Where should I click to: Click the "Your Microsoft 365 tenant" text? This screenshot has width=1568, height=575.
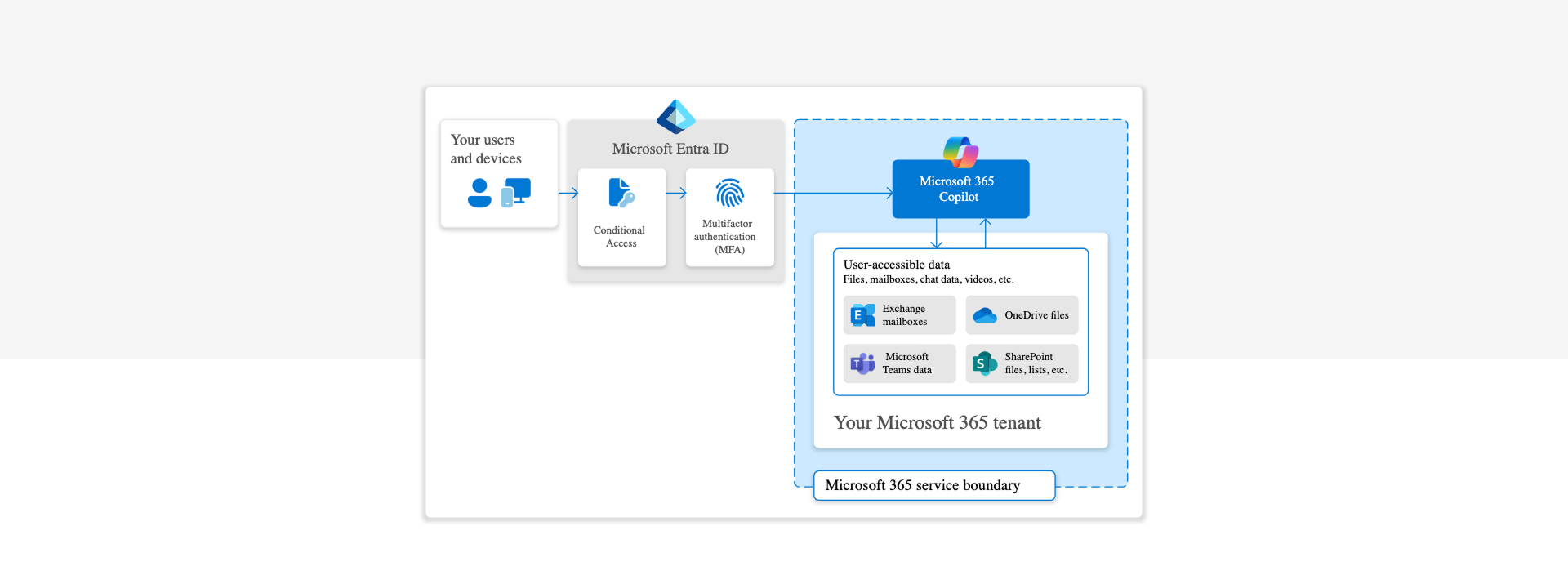(x=938, y=423)
